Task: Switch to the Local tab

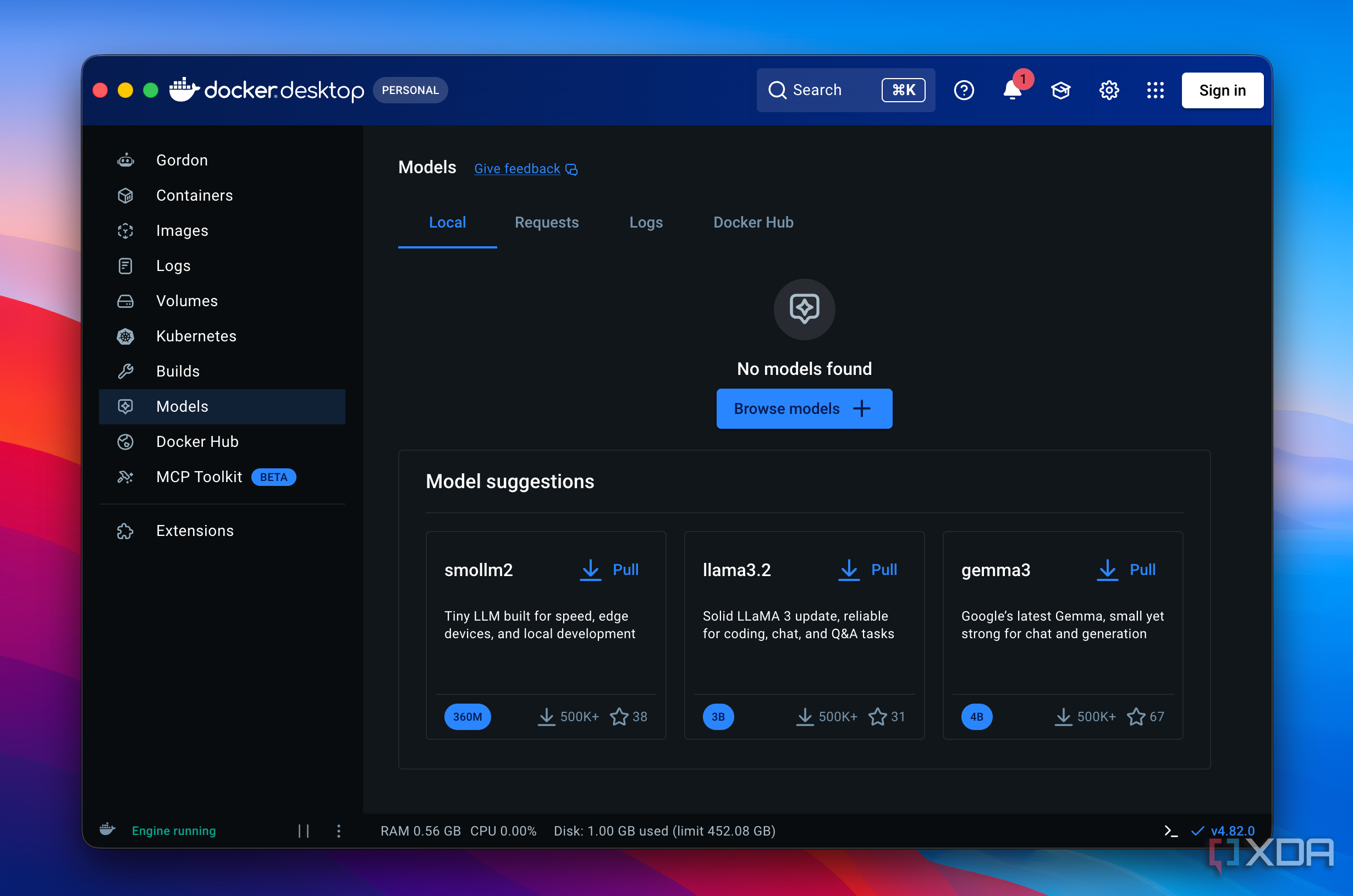Action: [447, 223]
